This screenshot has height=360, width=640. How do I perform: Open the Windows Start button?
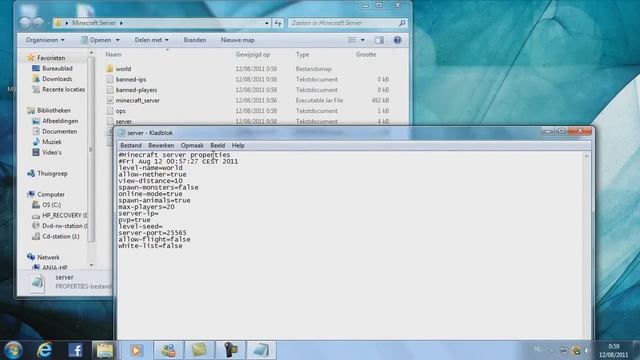tap(13, 350)
